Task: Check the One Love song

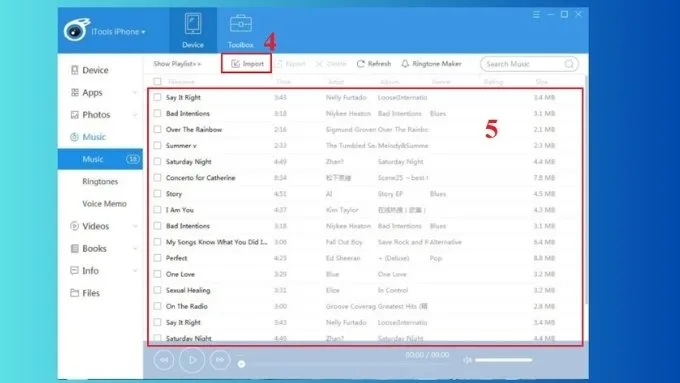Action: (x=157, y=274)
